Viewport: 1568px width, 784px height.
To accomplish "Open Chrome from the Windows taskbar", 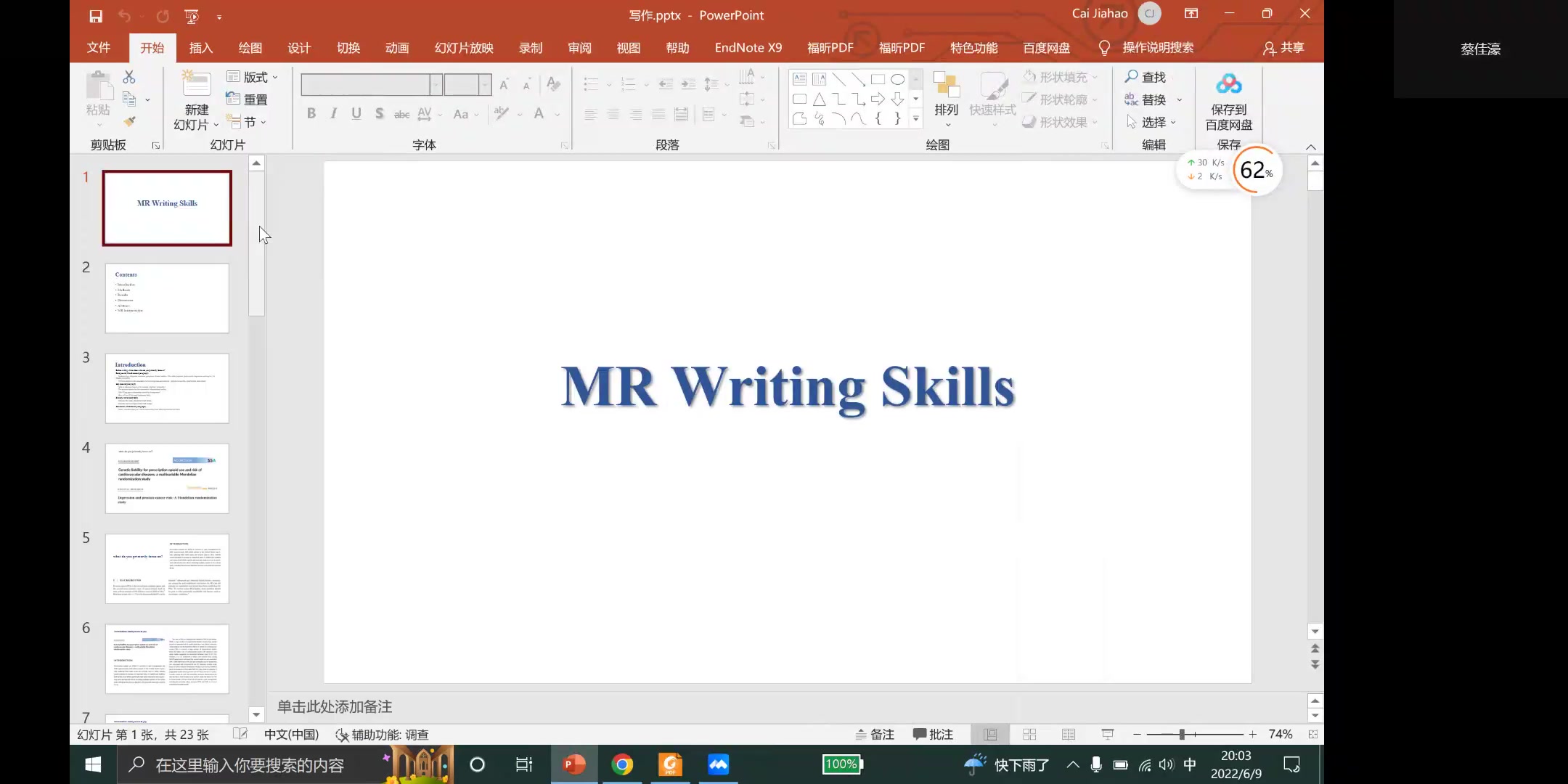I will [x=622, y=764].
